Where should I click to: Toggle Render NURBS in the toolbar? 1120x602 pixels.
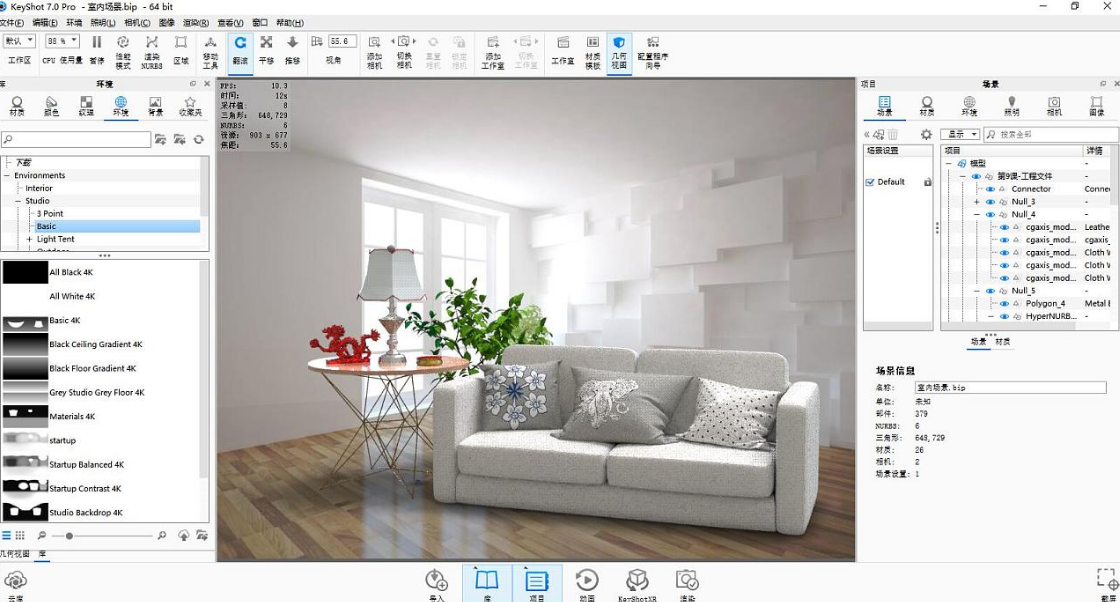[x=151, y=52]
